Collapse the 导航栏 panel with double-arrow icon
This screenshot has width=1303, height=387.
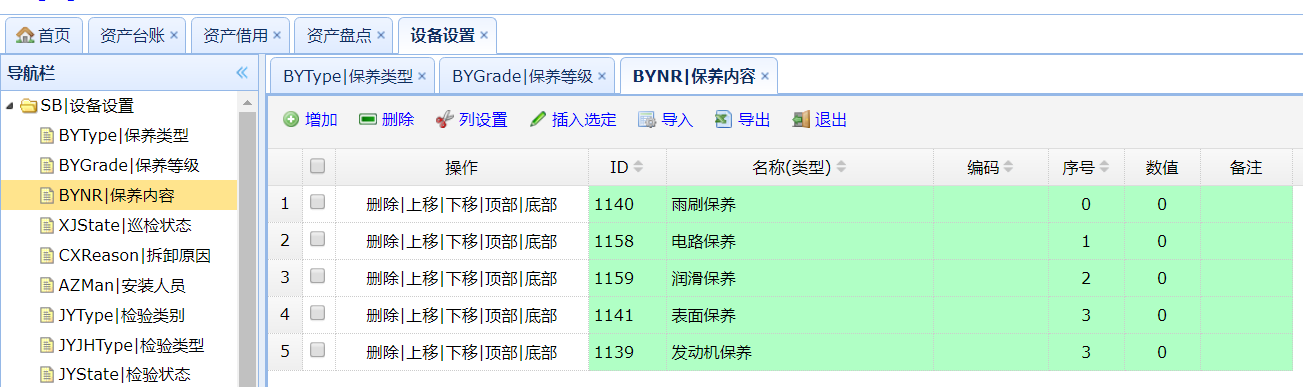tap(241, 73)
